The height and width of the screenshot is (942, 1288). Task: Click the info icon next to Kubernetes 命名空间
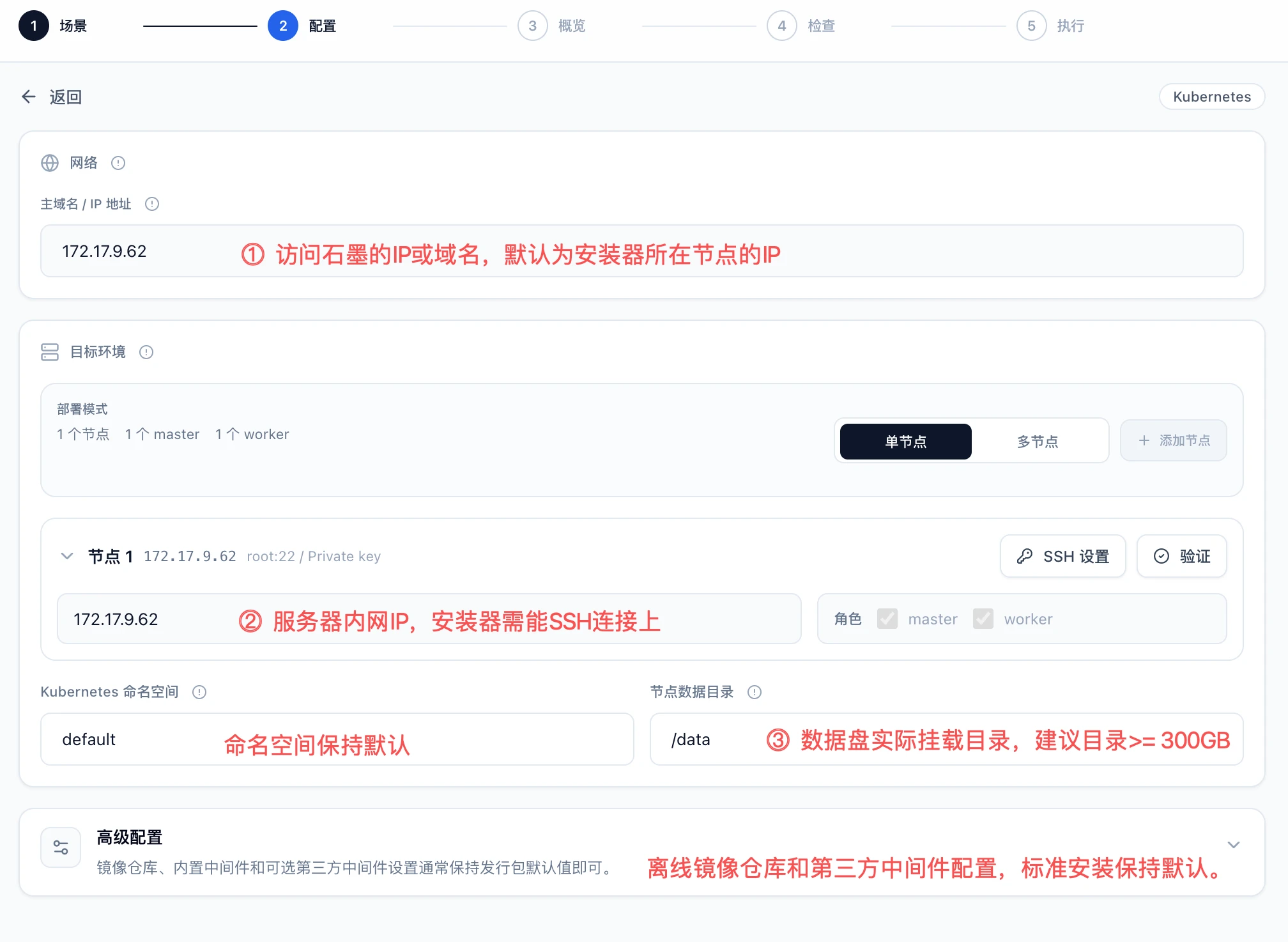tap(199, 692)
